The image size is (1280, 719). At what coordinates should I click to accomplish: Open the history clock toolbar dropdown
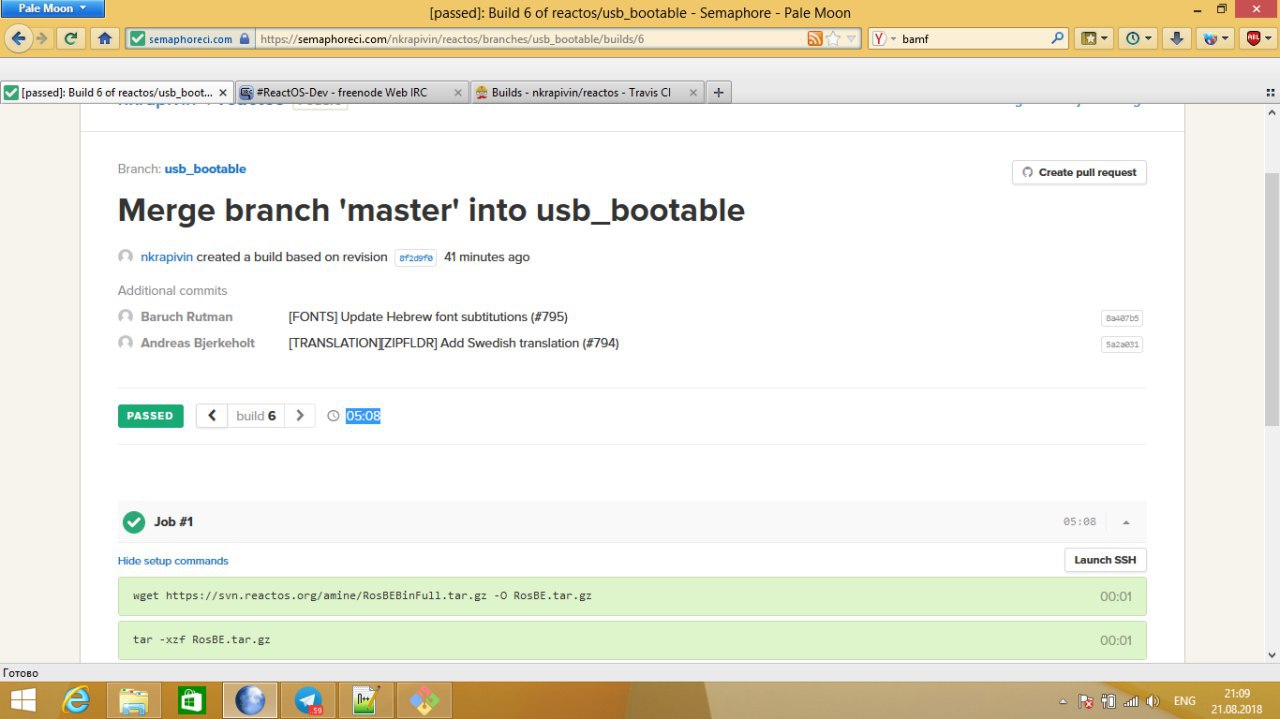(1139, 39)
